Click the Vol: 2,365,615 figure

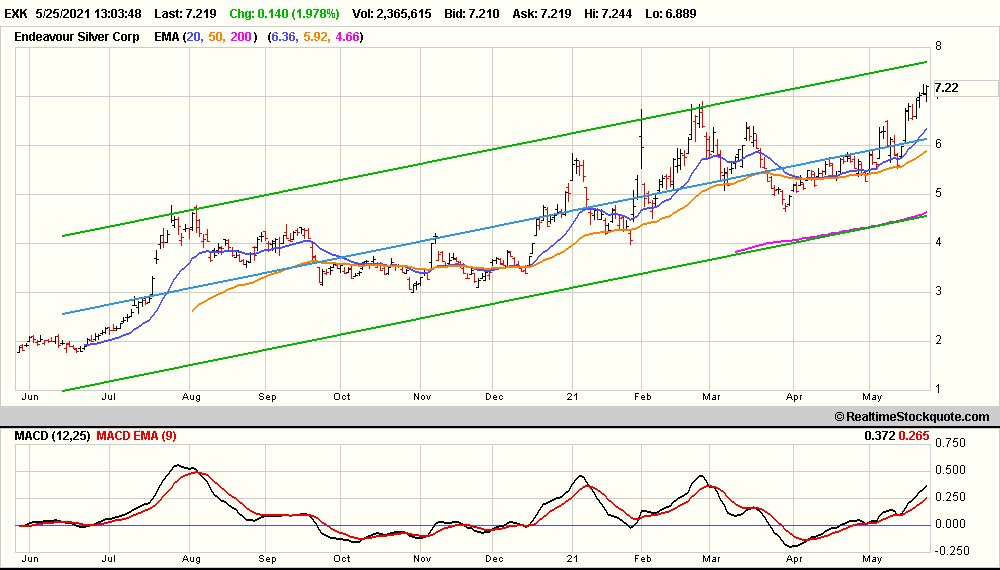point(390,13)
